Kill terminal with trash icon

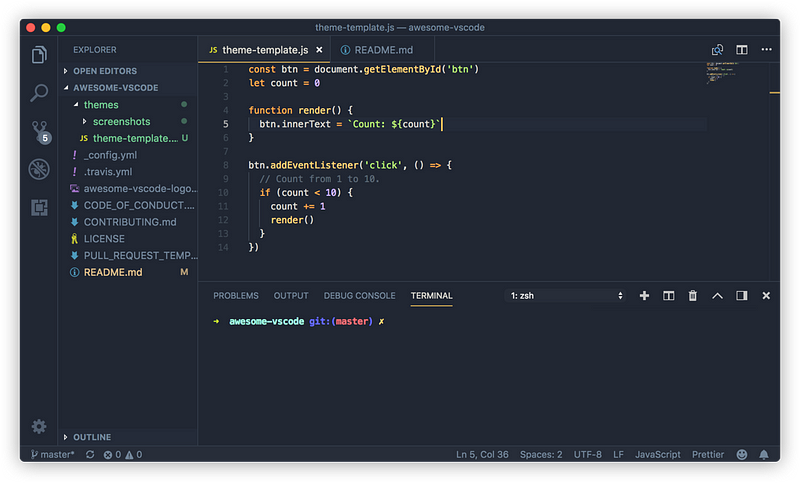[692, 295]
